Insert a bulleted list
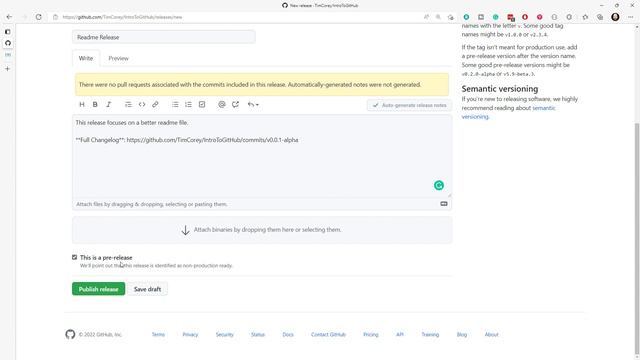The image size is (640, 360). coord(175,104)
